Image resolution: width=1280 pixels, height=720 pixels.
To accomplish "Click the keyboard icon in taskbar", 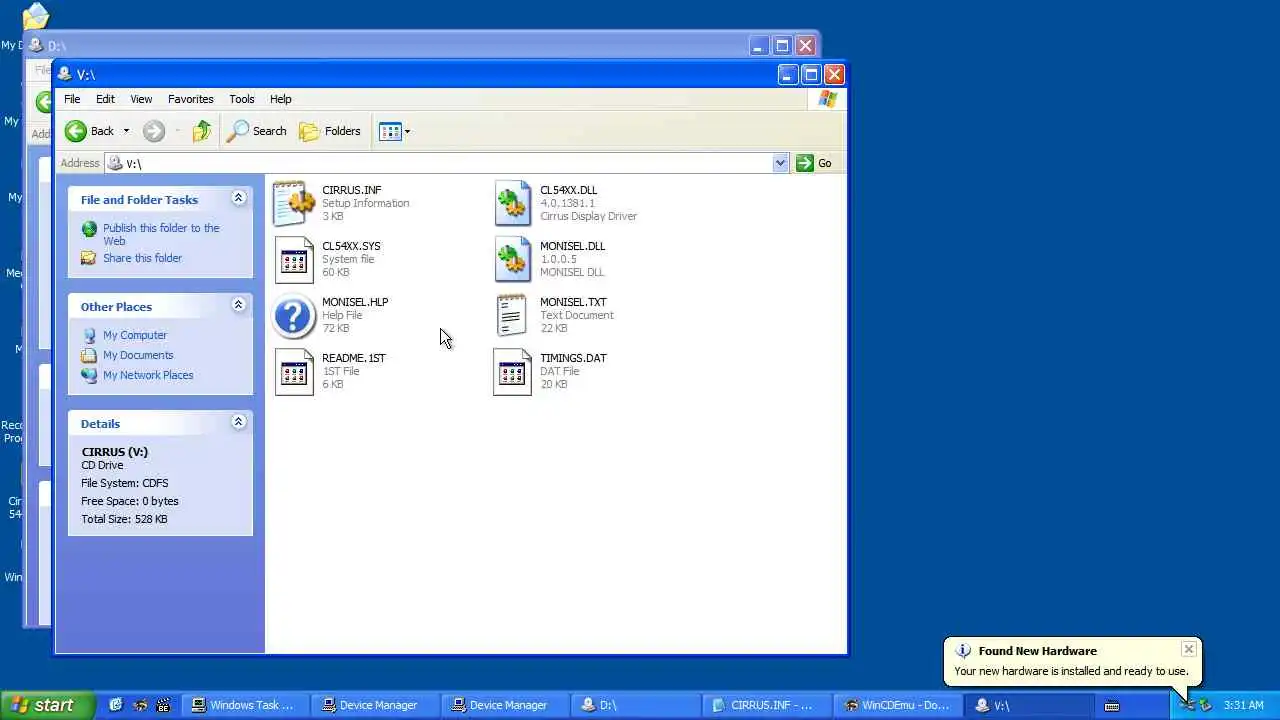I will click(1111, 706).
